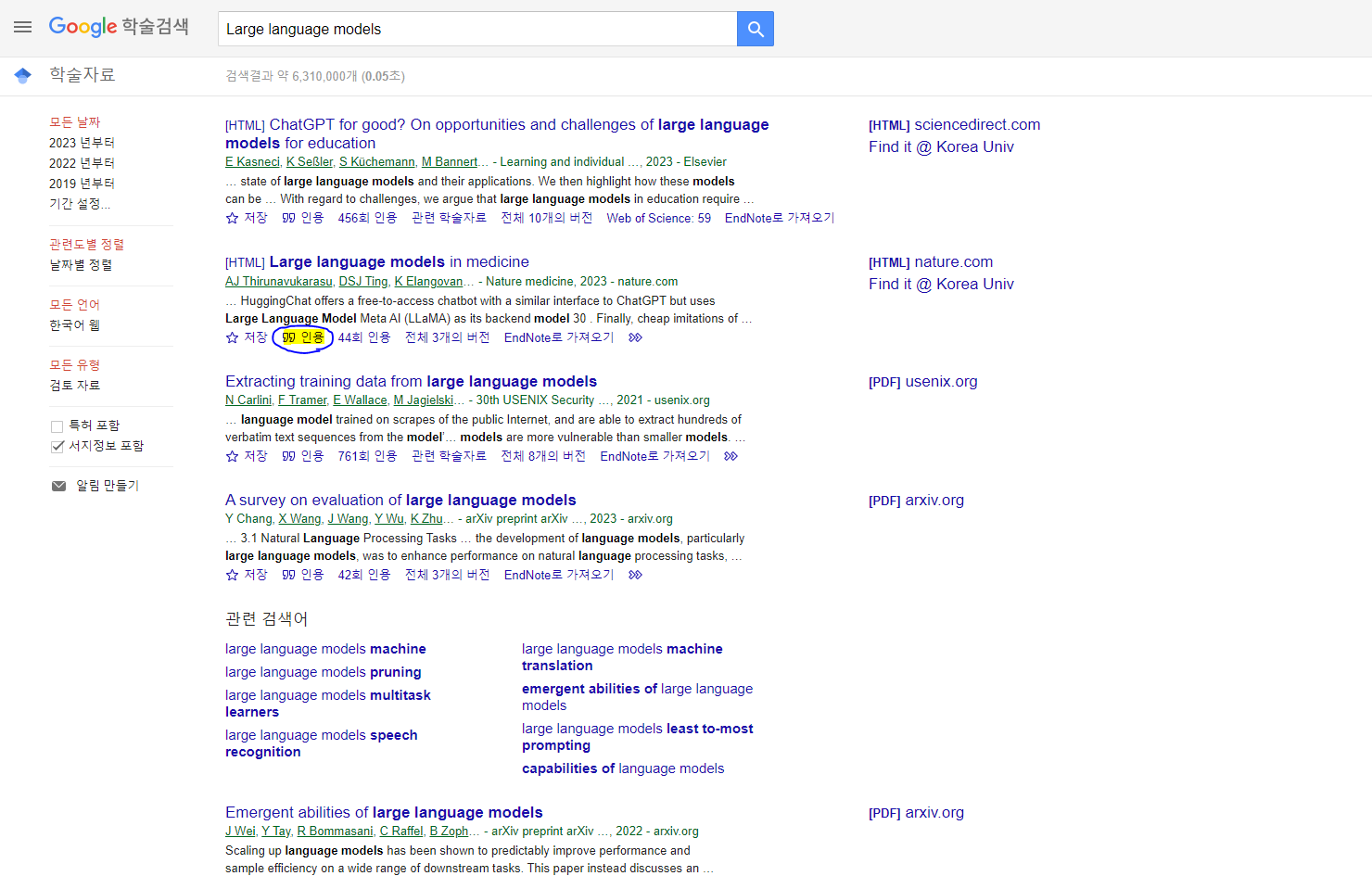Select 검토 자료 type filter

pyautogui.click(x=75, y=386)
